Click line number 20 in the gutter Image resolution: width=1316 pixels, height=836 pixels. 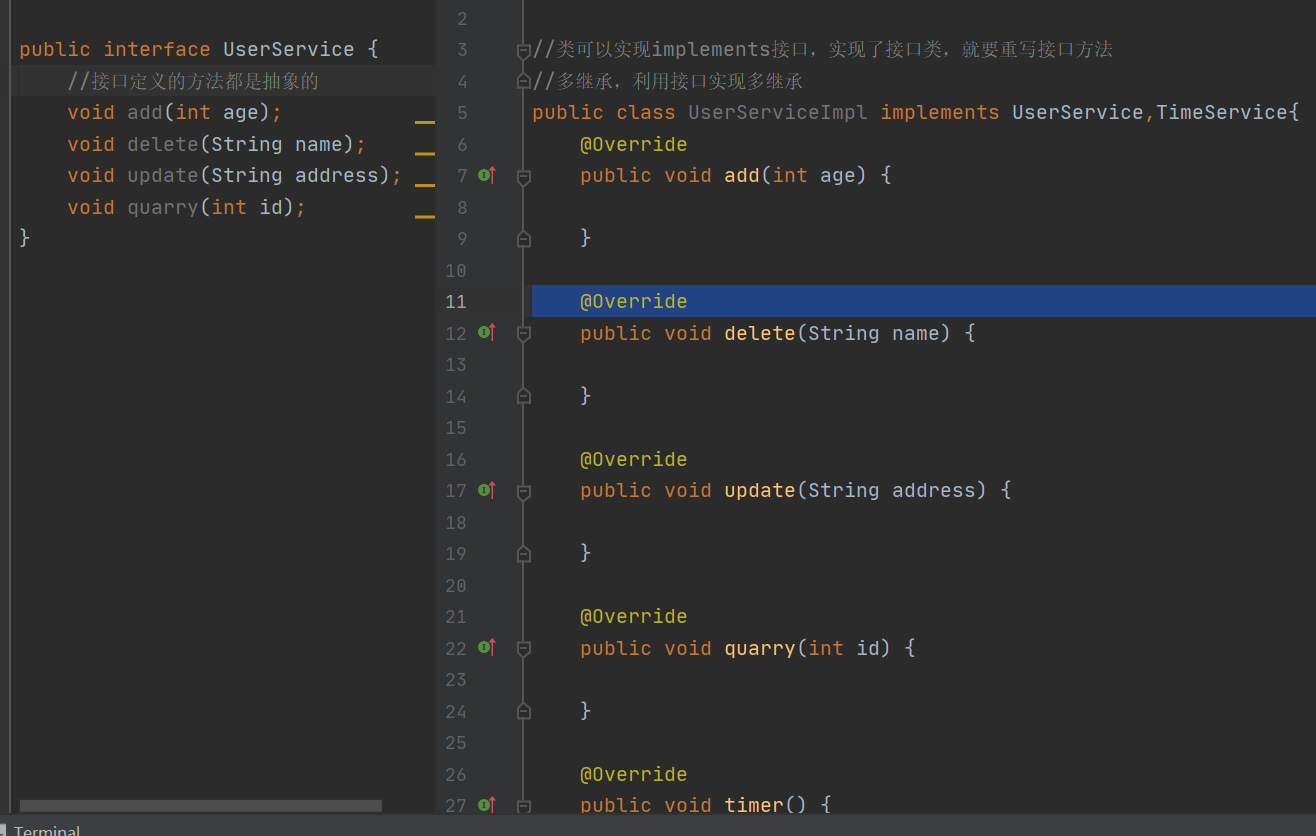coord(456,585)
